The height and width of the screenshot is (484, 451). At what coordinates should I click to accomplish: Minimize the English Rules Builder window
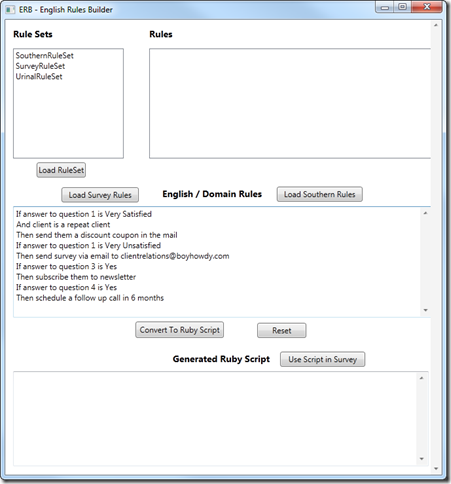385,7
